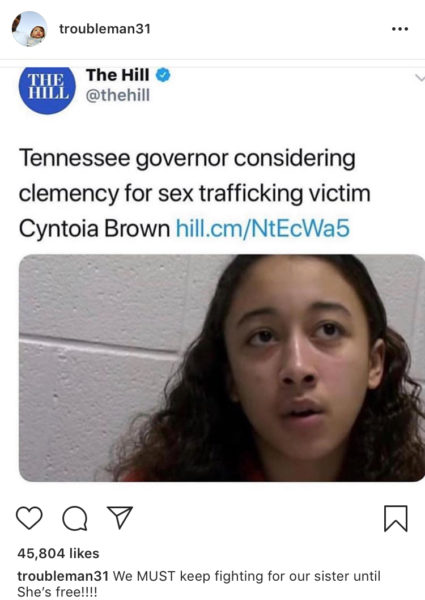425x600 pixels.
Task: Follow the hill.cm/NtEcWa5 link
Action: [x=262, y=228]
